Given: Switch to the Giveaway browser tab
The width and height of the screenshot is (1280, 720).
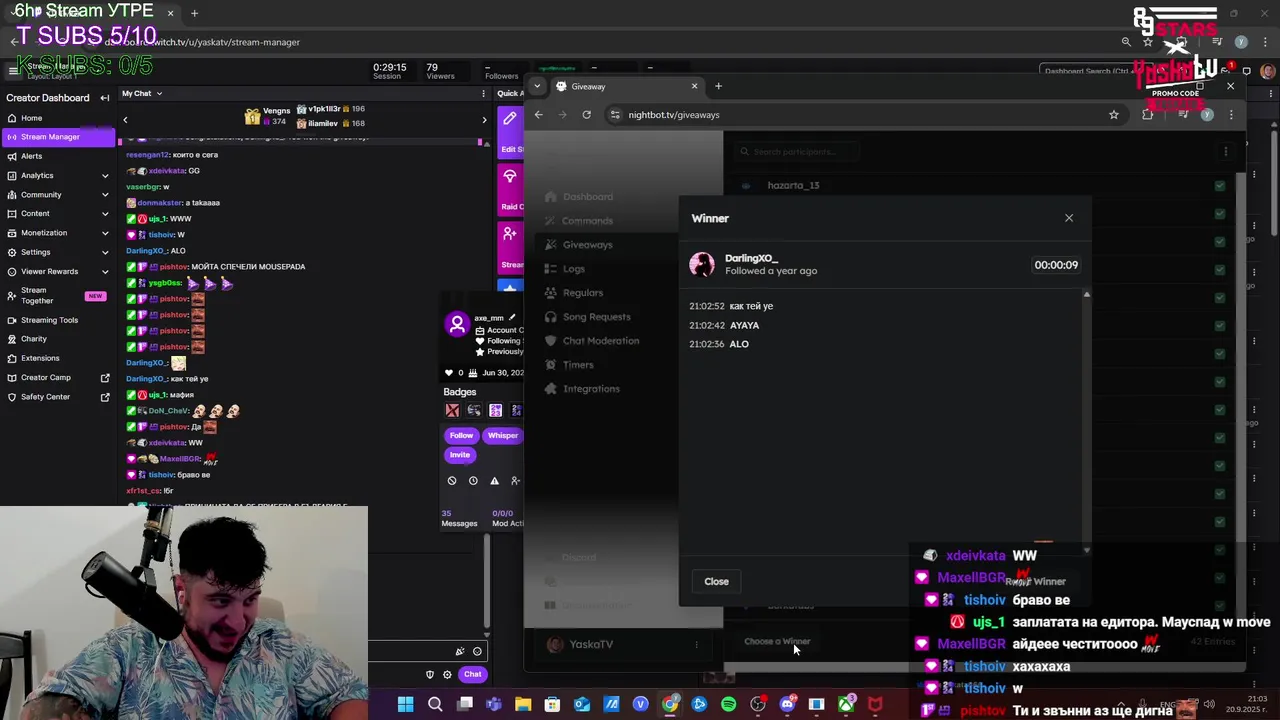Looking at the screenshot, I should [x=626, y=86].
